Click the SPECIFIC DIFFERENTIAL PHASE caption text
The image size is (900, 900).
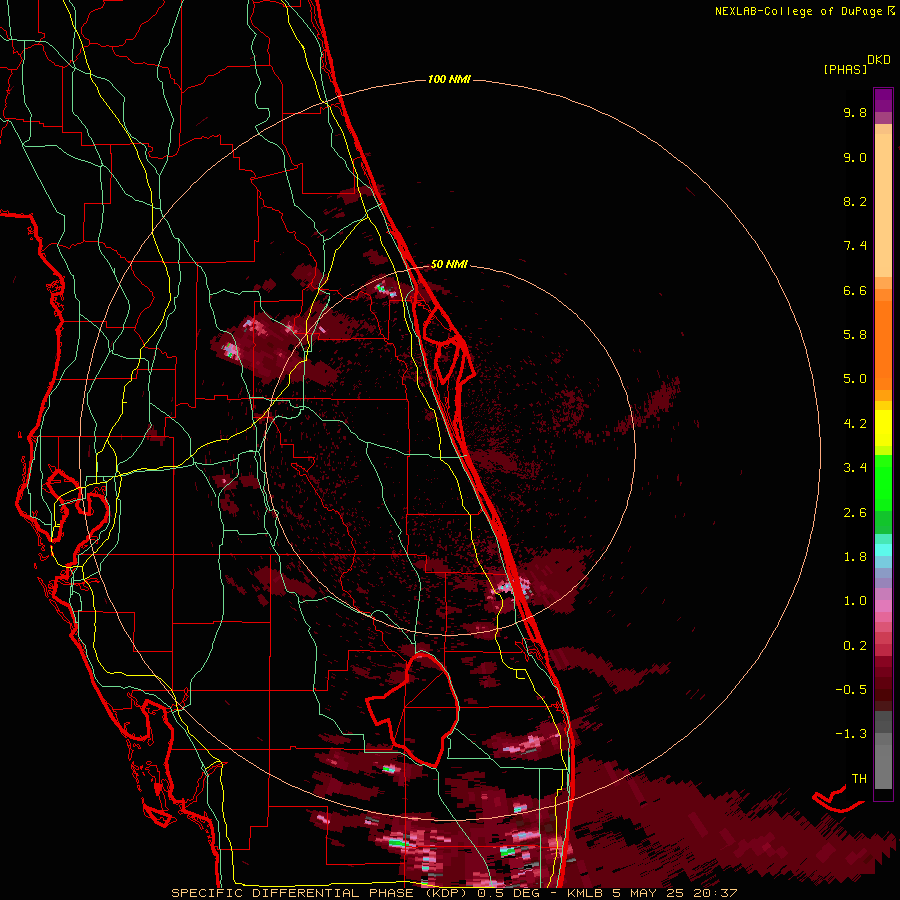tap(292, 893)
